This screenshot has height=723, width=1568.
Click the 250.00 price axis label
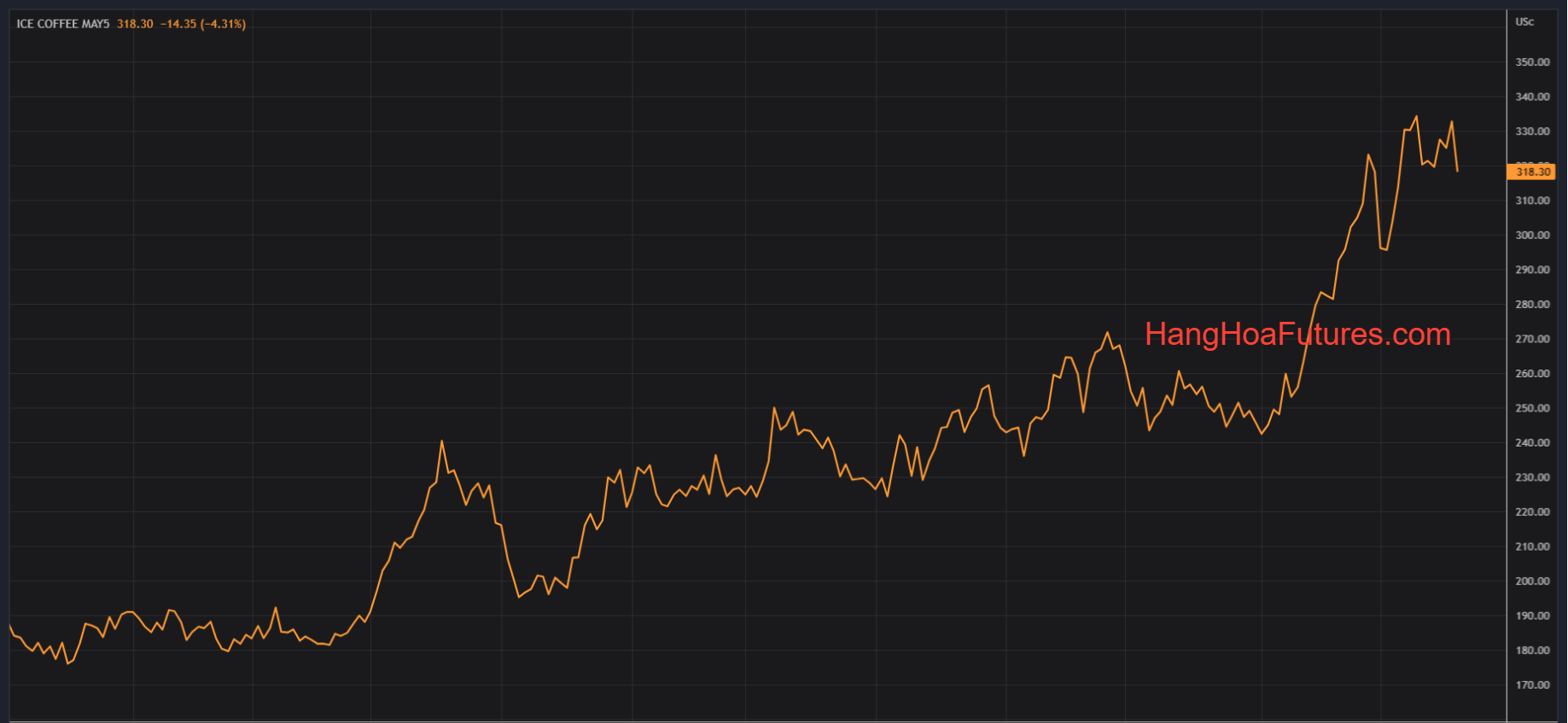[x=1532, y=408]
